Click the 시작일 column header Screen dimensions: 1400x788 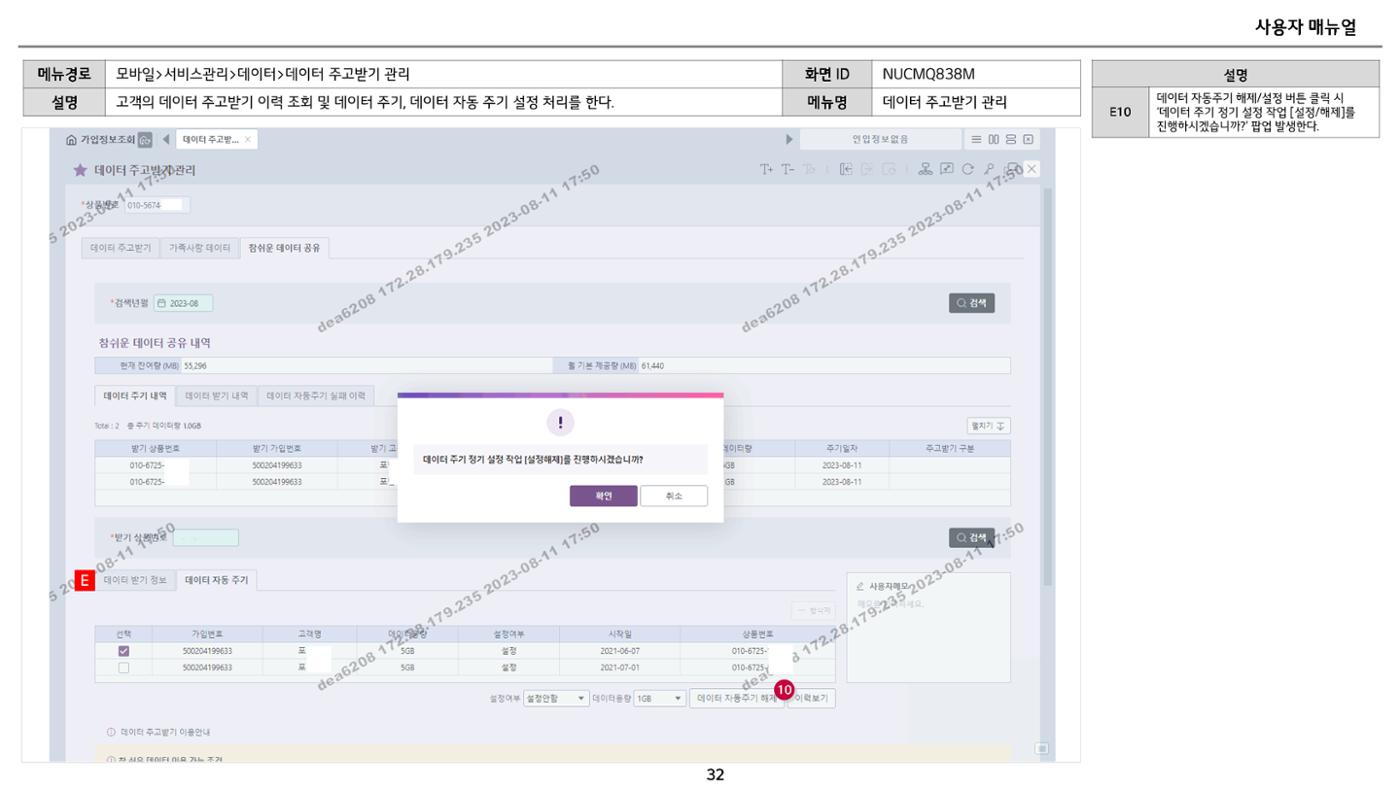pos(620,633)
